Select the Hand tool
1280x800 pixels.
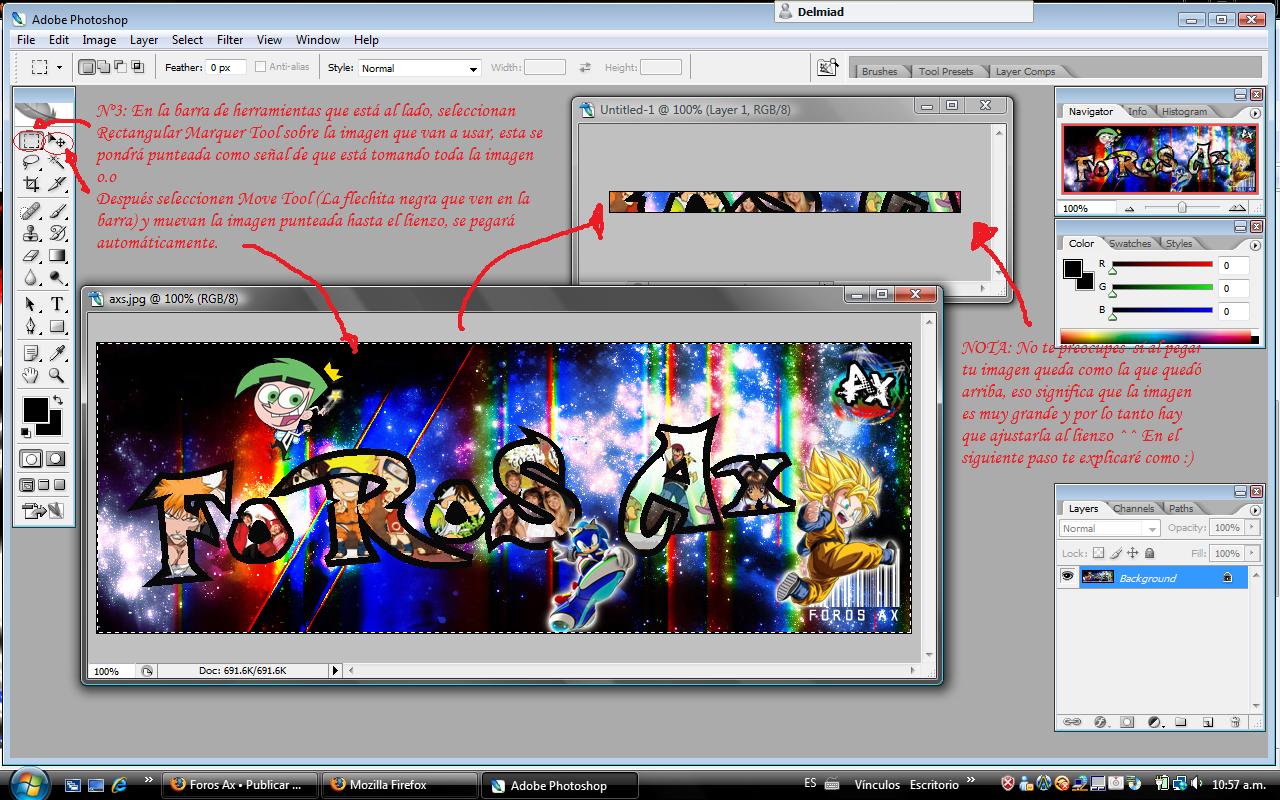[x=31, y=375]
